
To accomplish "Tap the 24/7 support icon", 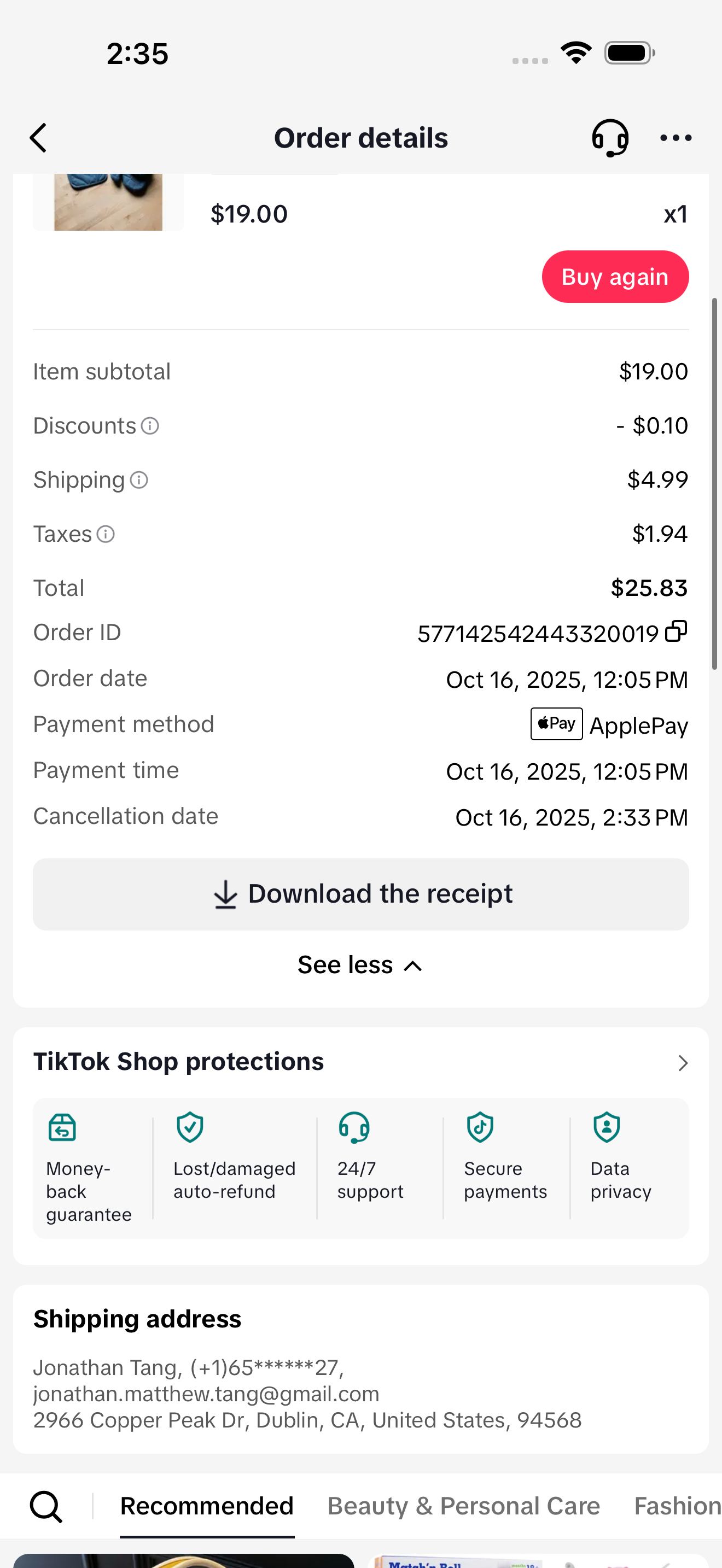I will coord(354,1127).
